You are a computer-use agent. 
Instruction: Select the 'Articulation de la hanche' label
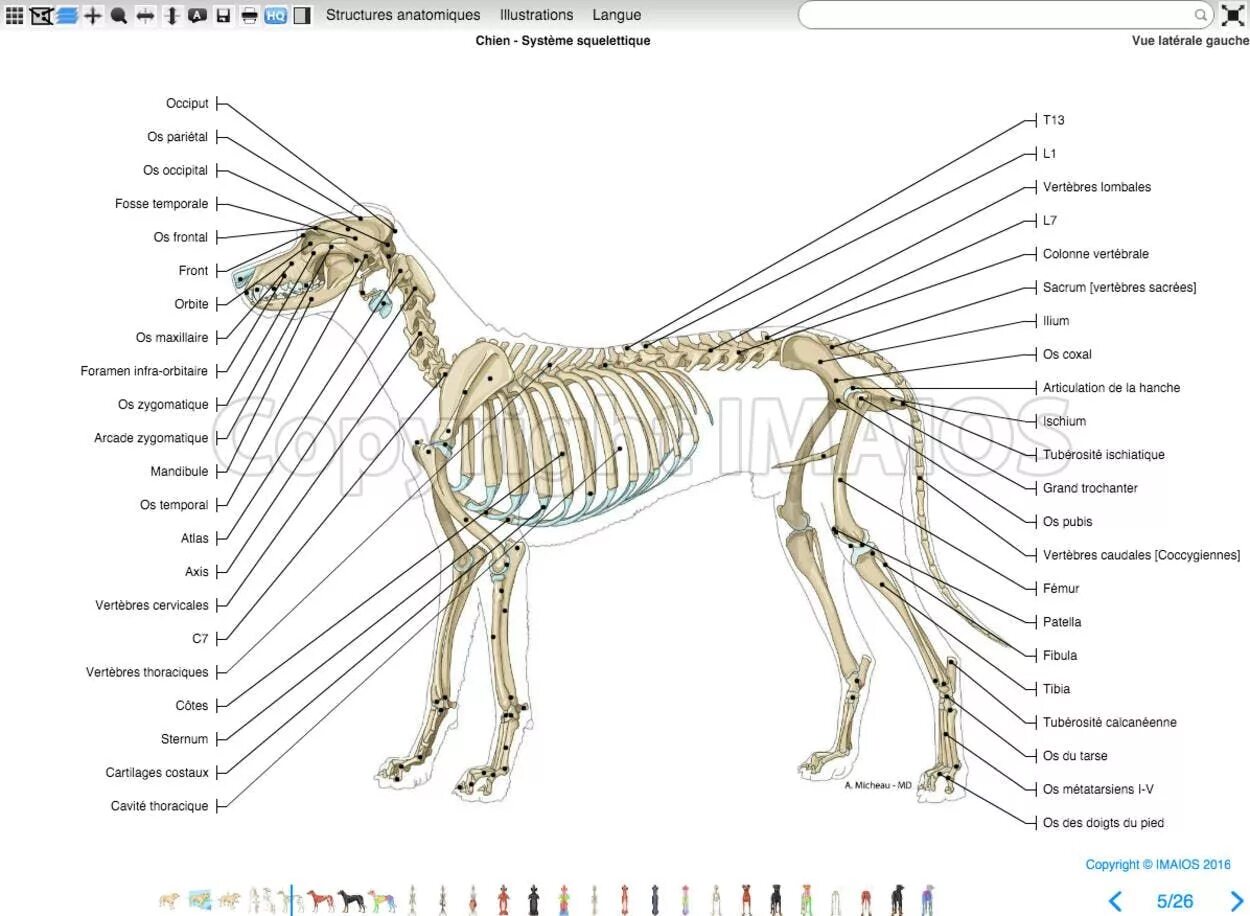[1112, 388]
